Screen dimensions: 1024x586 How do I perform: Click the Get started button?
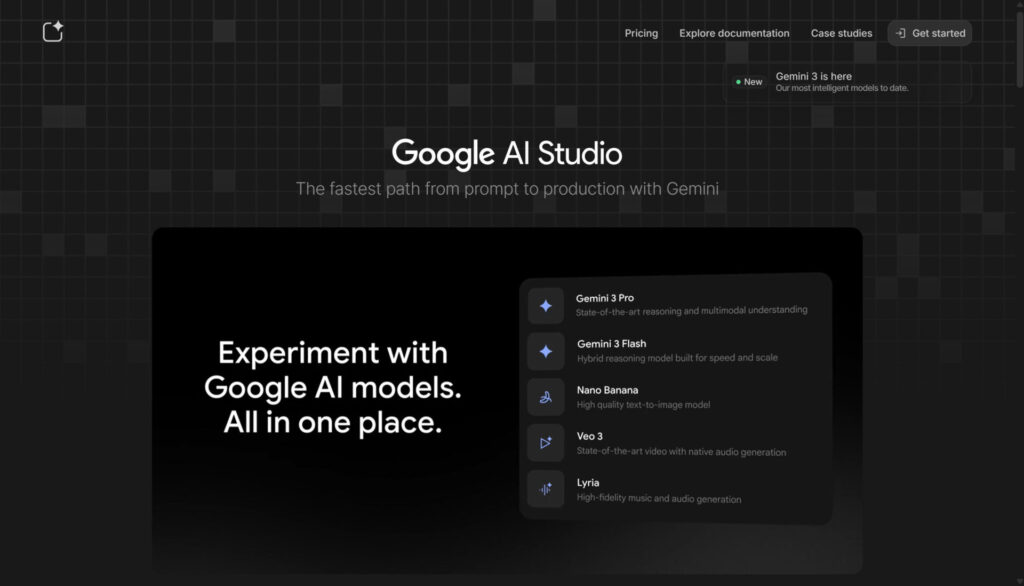929,32
